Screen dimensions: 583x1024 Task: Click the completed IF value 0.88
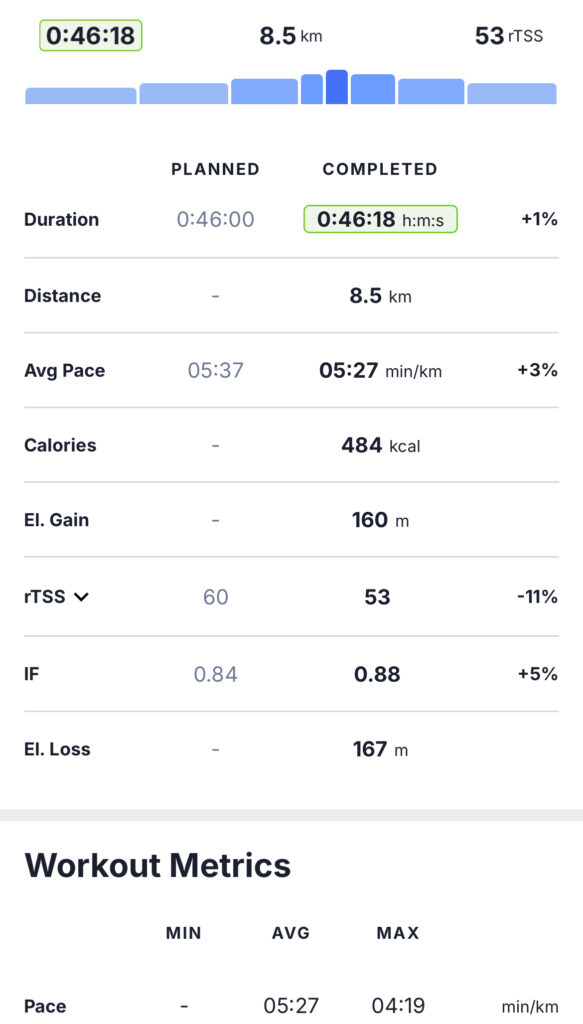pyautogui.click(x=377, y=674)
